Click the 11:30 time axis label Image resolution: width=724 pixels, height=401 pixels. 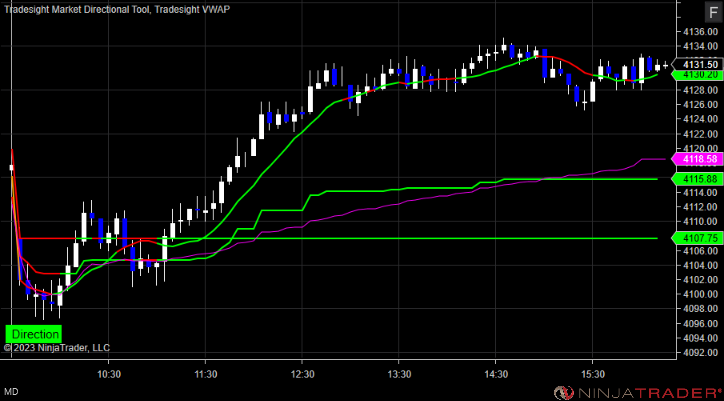pos(205,372)
